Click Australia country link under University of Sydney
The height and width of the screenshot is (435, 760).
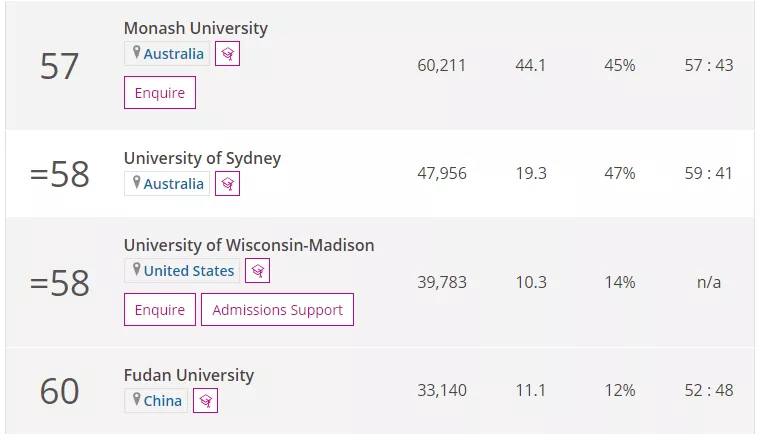coord(173,184)
